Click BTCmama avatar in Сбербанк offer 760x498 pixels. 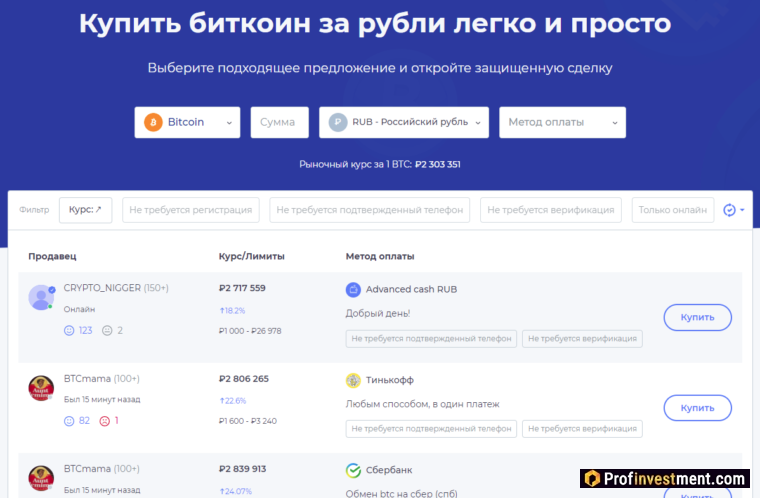point(41,478)
